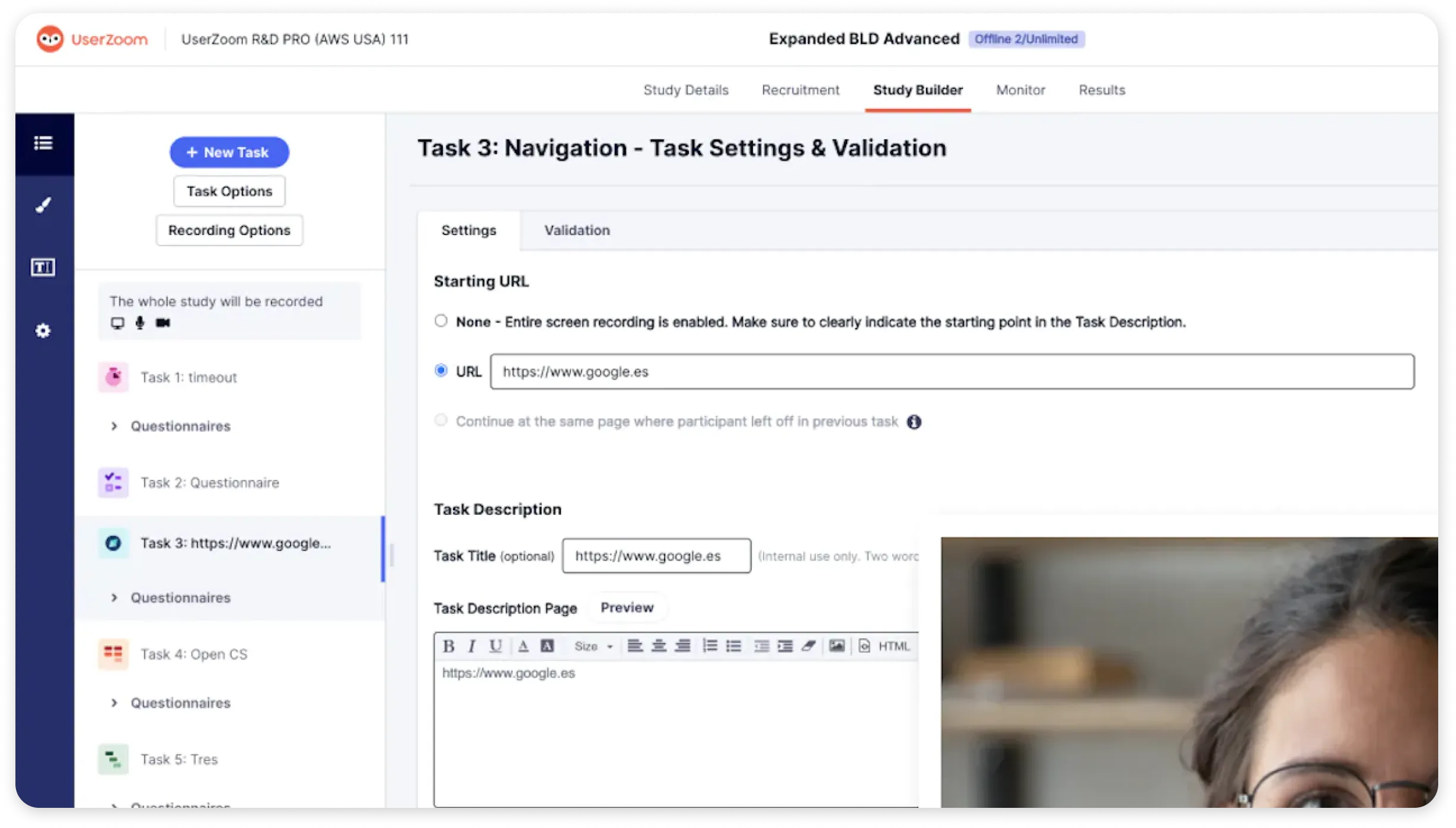Viewport: 1456px width, 828px height.
Task: Toggle italic formatting in editor
Action: click(472, 646)
